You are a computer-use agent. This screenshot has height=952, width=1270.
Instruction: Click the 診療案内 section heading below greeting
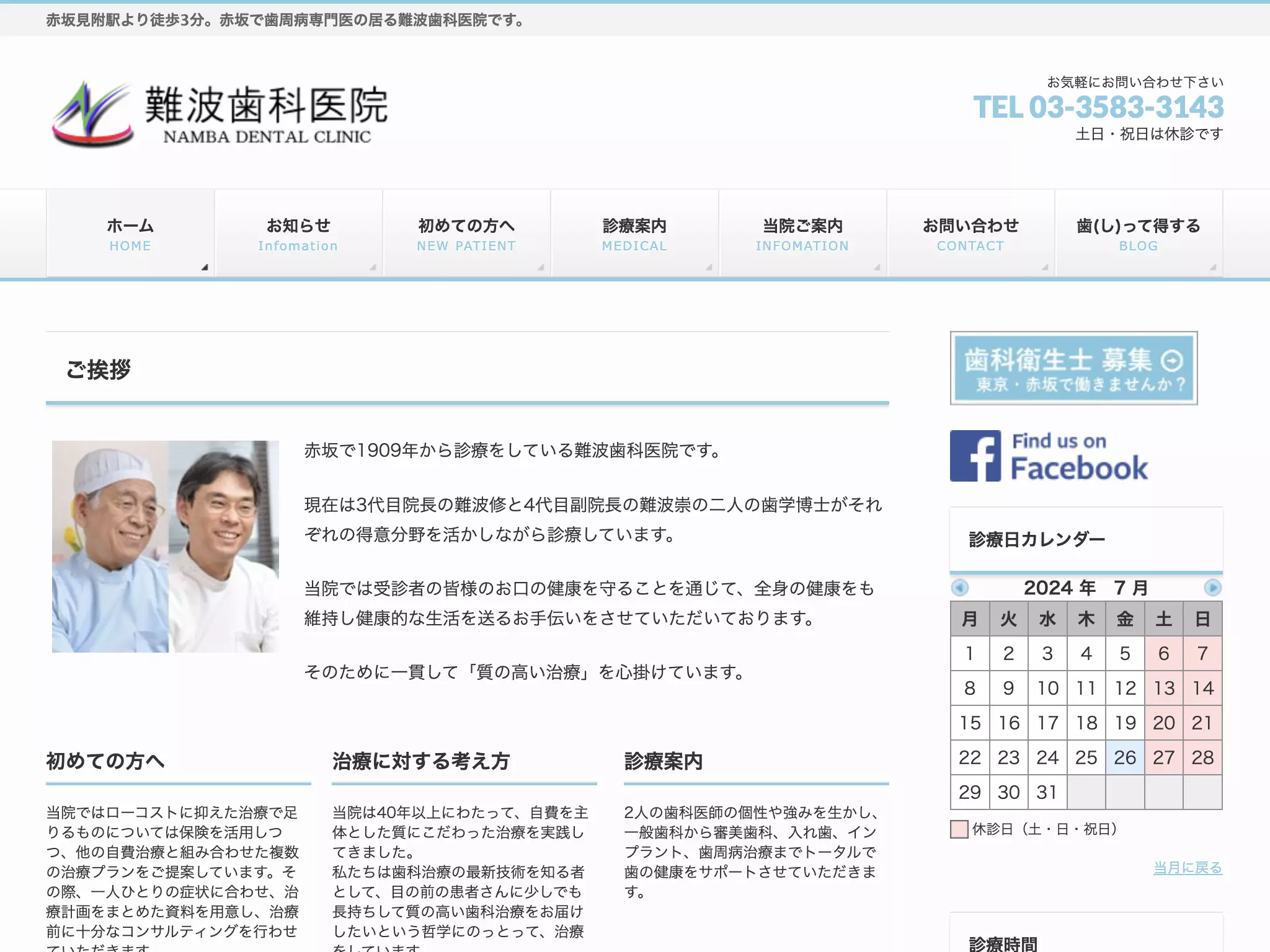pyautogui.click(x=664, y=760)
